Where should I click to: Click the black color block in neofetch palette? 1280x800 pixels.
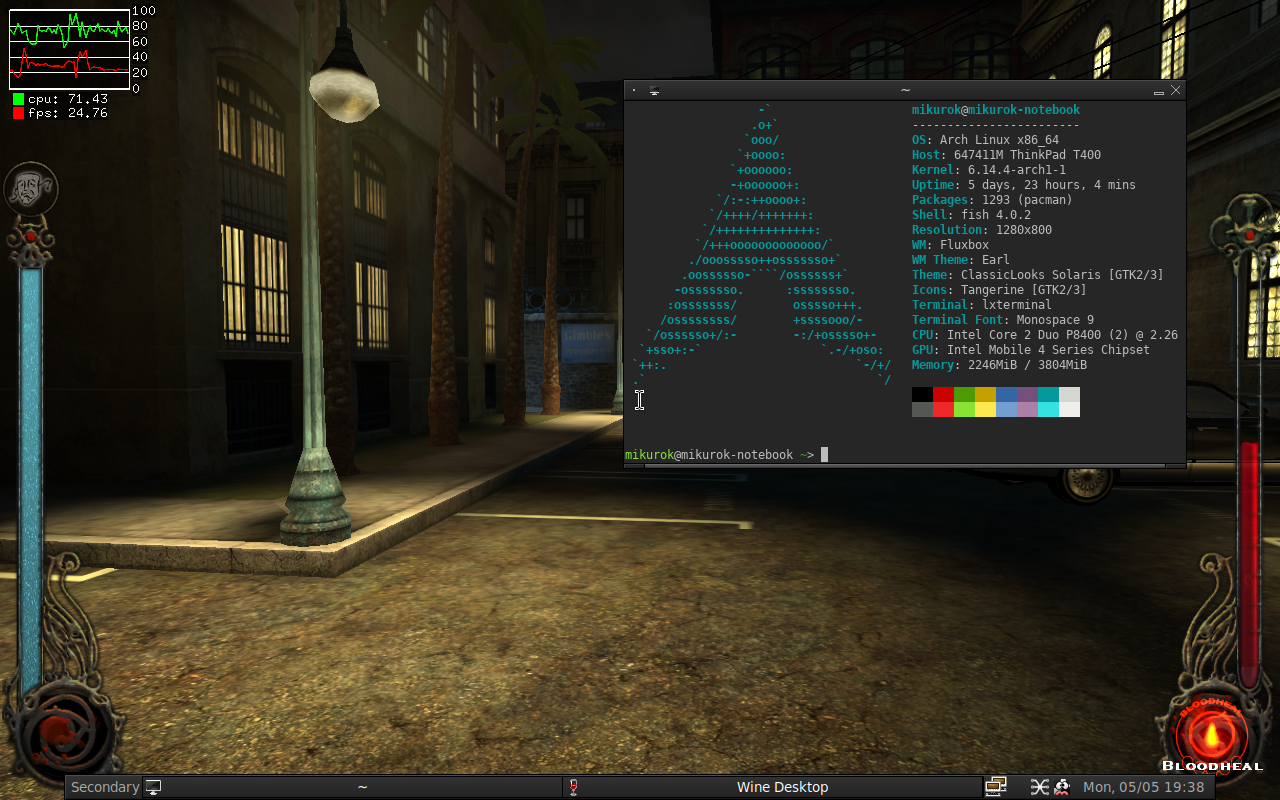[922, 395]
